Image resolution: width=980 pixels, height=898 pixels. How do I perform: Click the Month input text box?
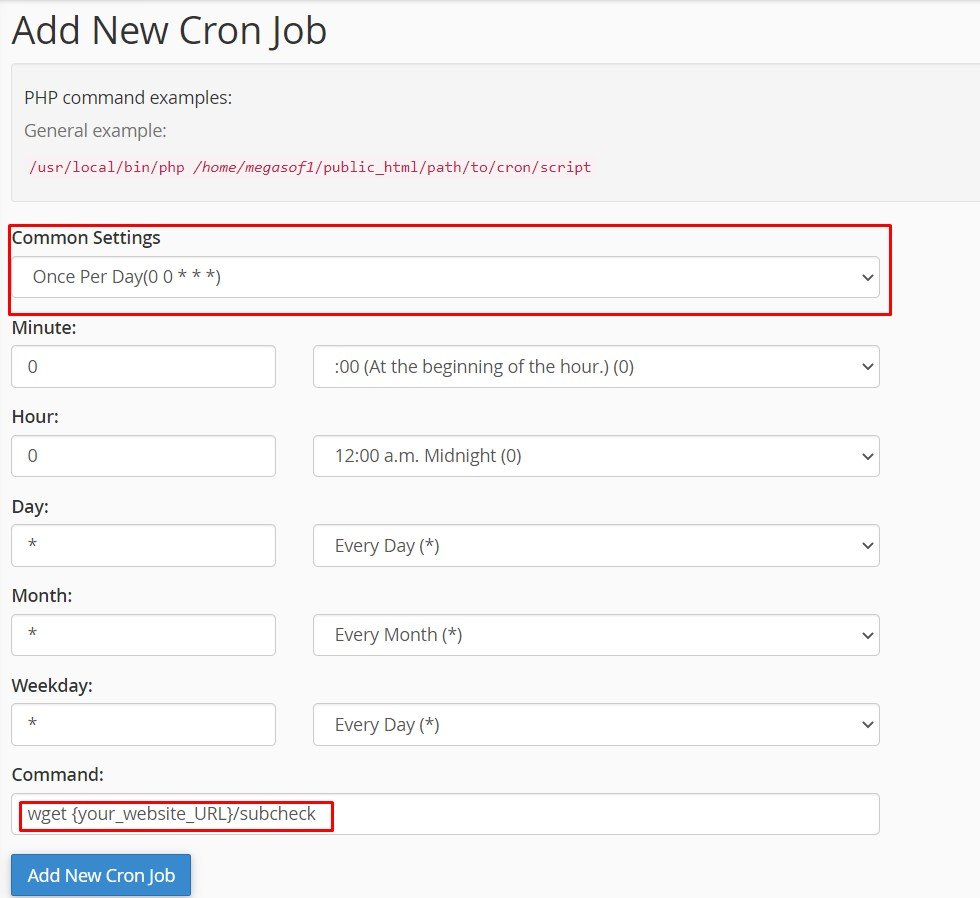tap(143, 634)
